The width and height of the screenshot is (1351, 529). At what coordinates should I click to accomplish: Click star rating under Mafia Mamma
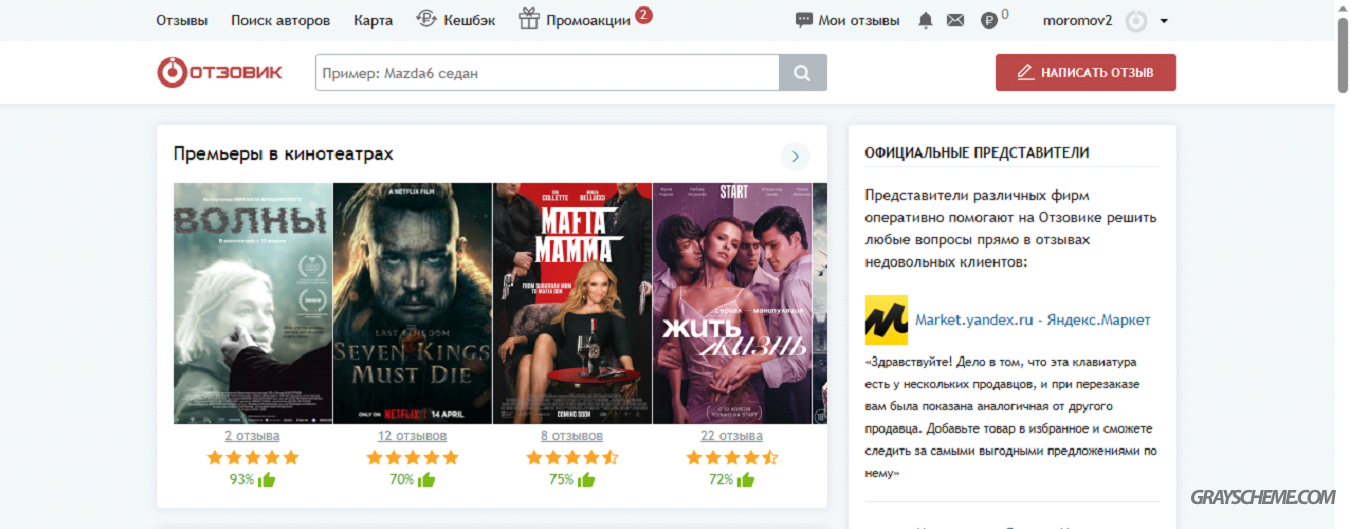[572, 457]
